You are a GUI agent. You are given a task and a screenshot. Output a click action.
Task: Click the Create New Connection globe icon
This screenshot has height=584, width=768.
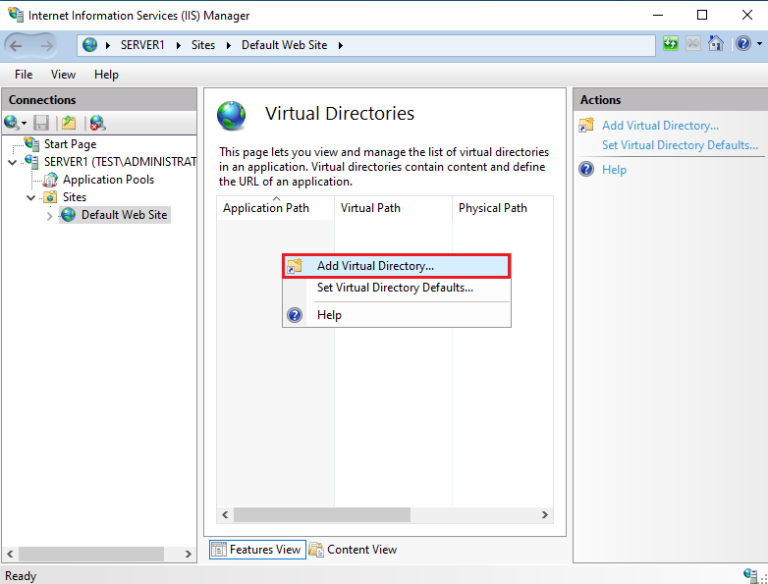13,123
